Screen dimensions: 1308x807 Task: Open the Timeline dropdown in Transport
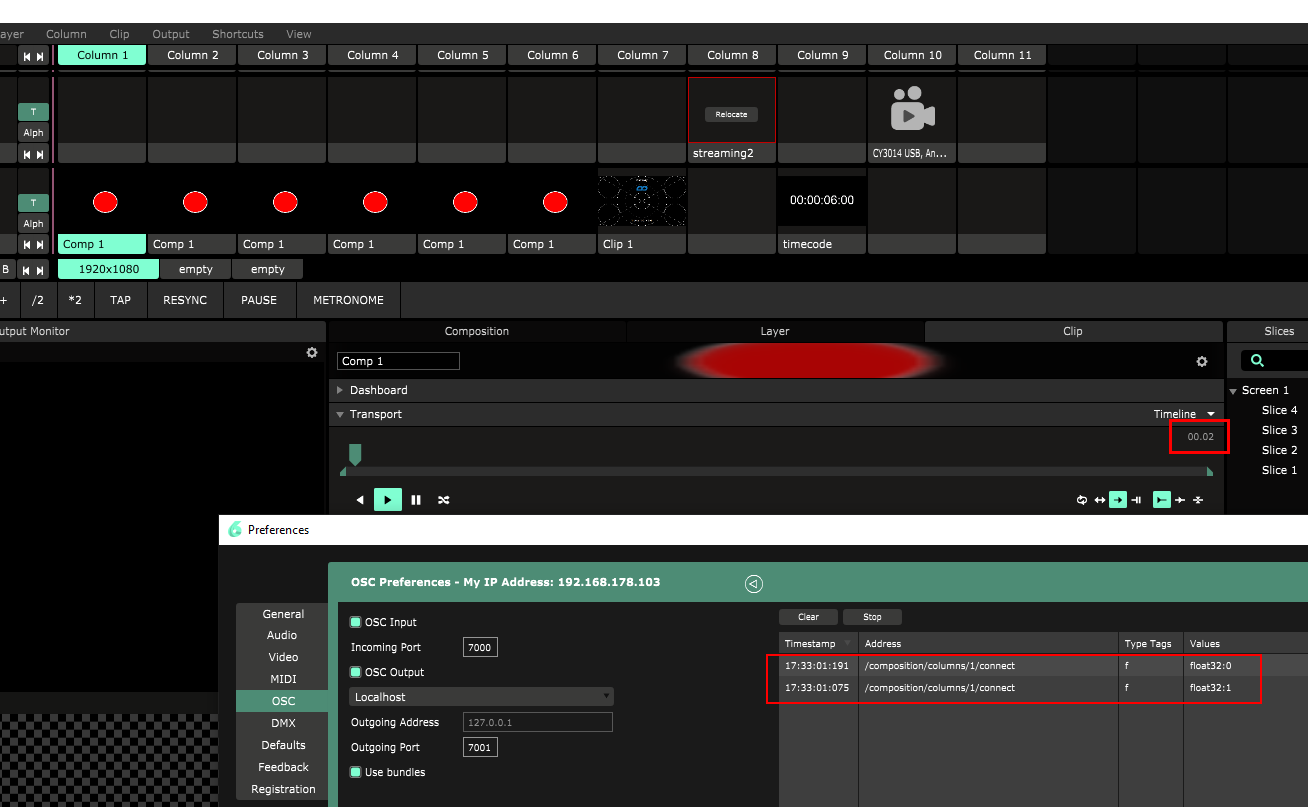tap(1184, 414)
